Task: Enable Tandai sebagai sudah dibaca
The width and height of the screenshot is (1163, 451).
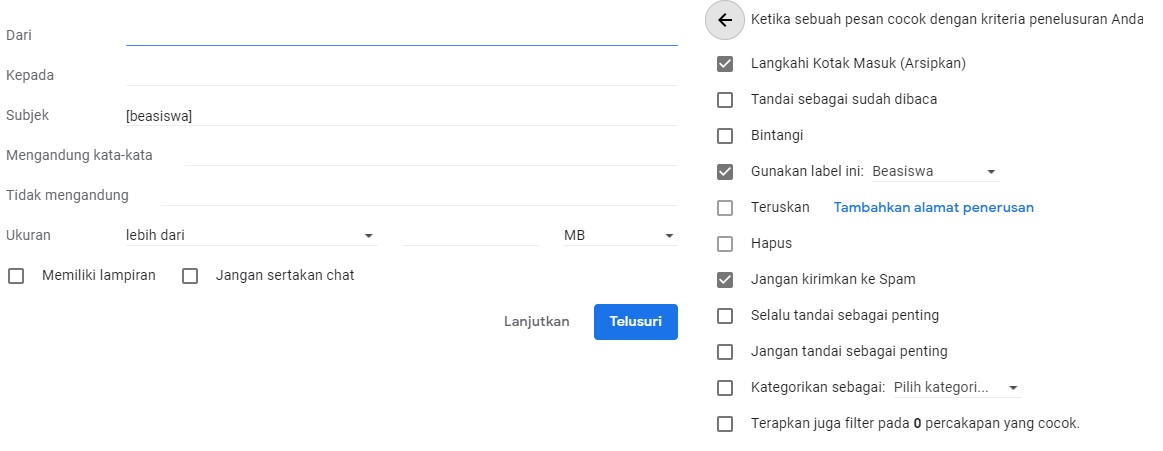Action: click(x=725, y=100)
